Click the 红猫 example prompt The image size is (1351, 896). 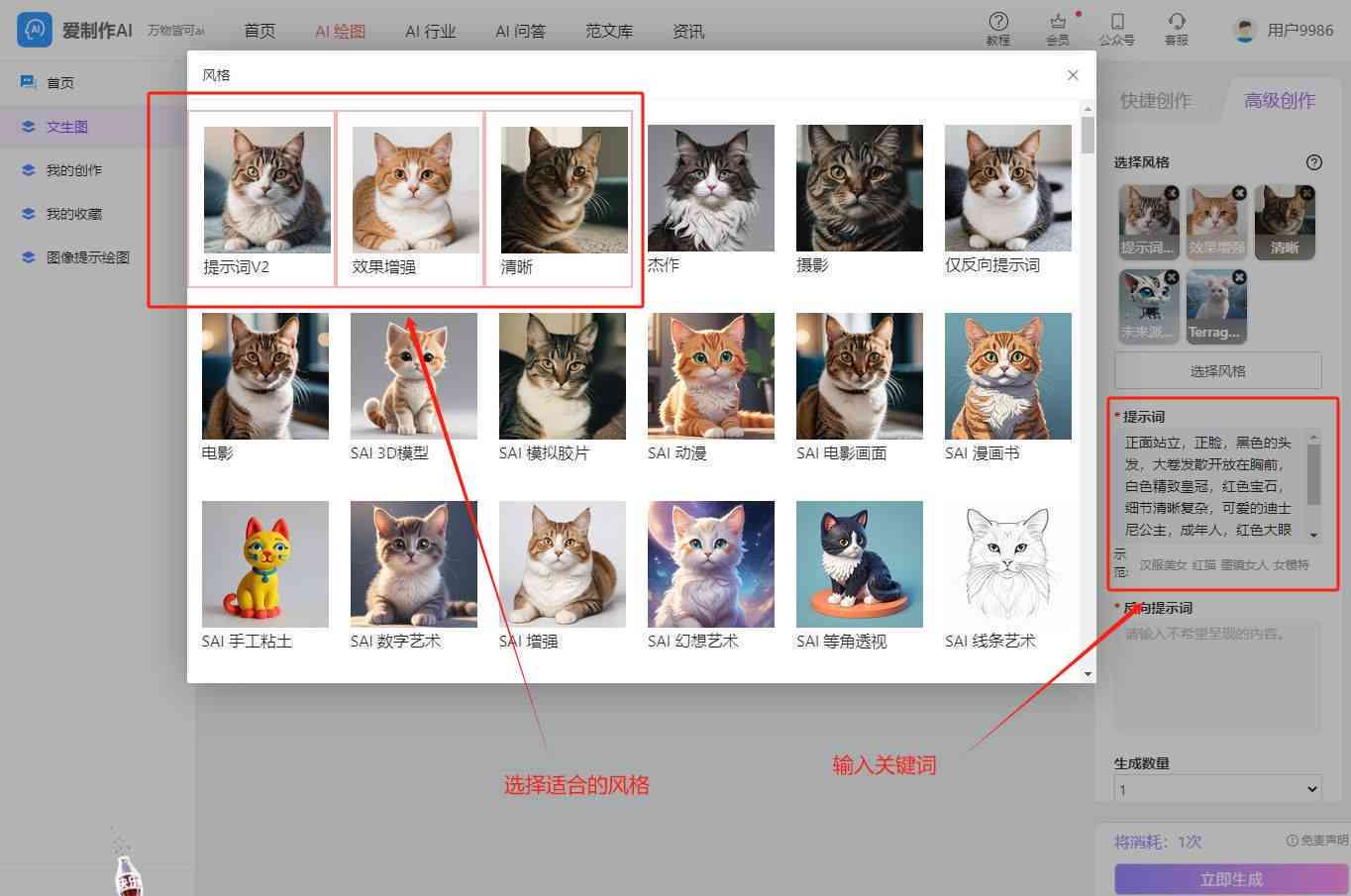click(1203, 564)
